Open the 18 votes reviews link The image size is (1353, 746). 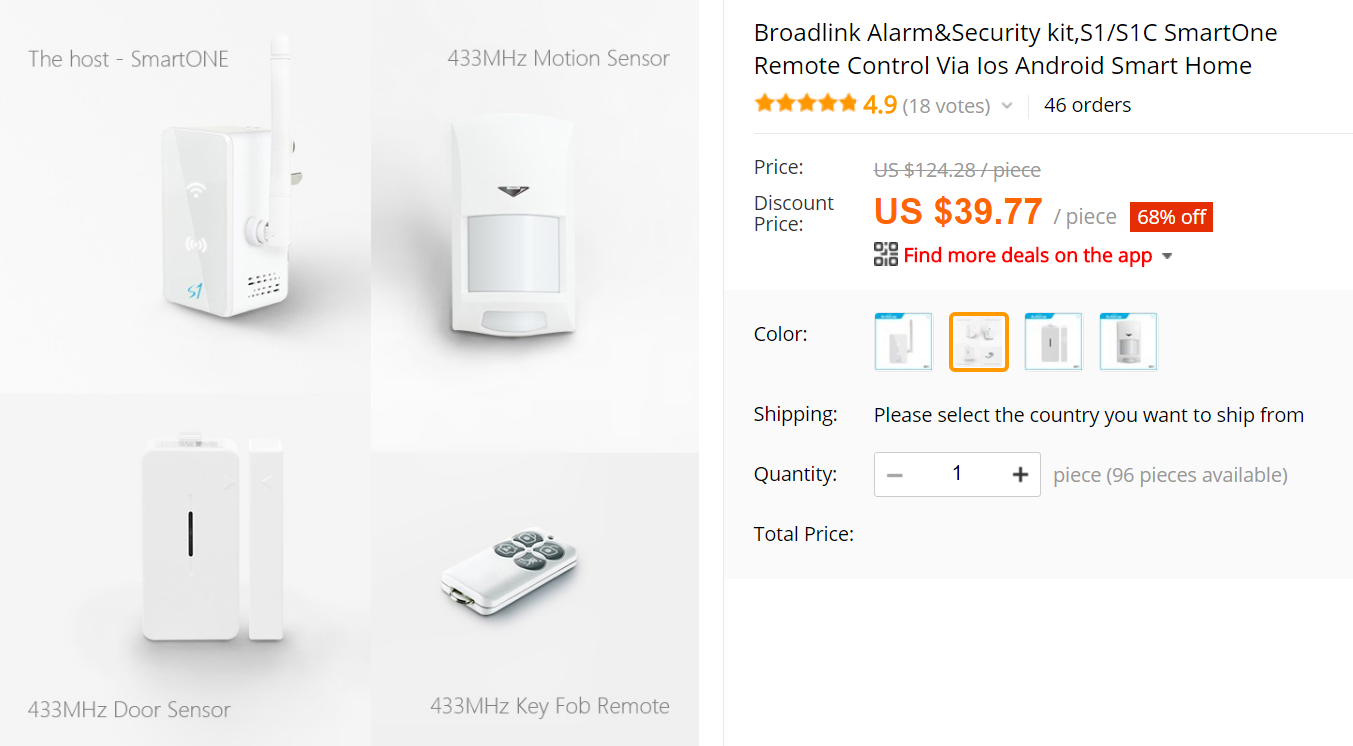coord(946,106)
